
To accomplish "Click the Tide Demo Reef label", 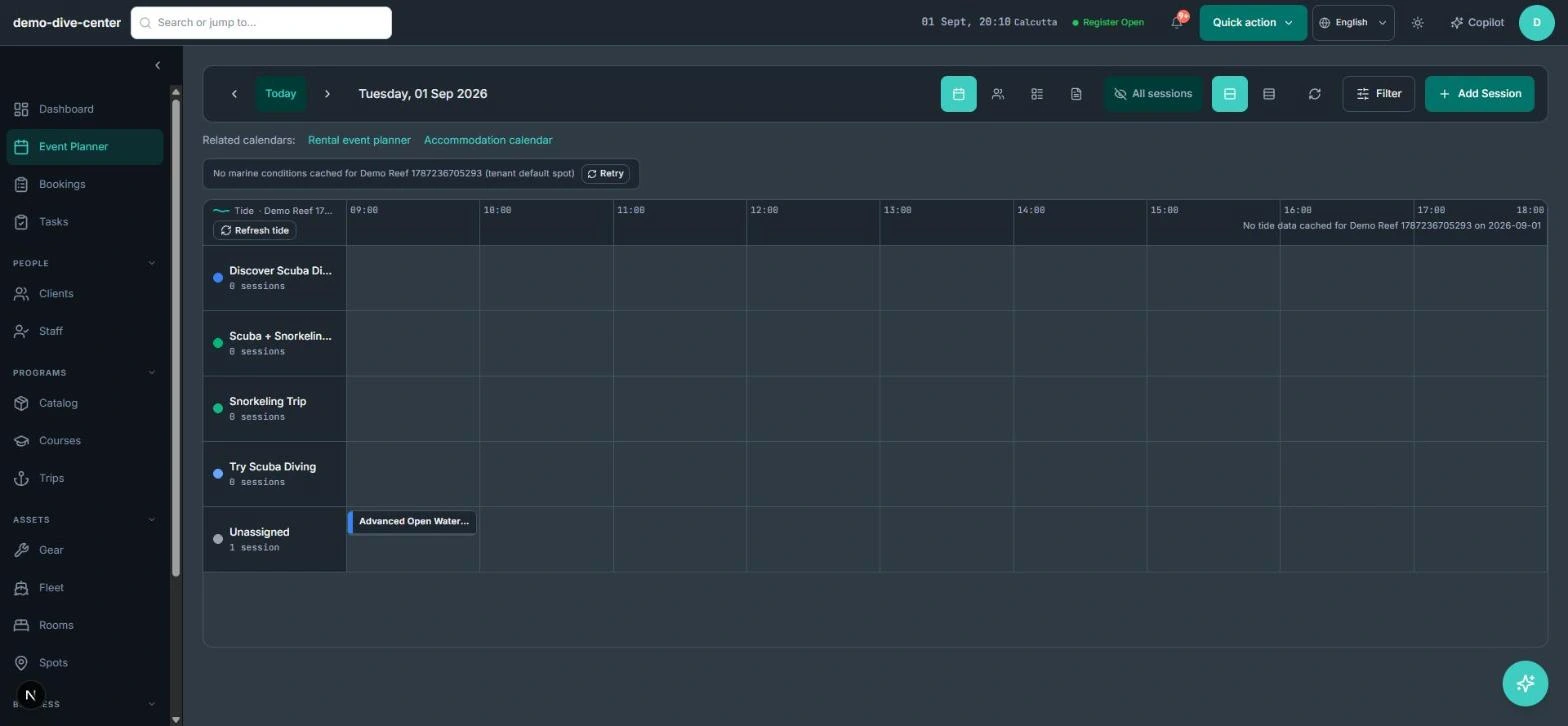I will [274, 211].
